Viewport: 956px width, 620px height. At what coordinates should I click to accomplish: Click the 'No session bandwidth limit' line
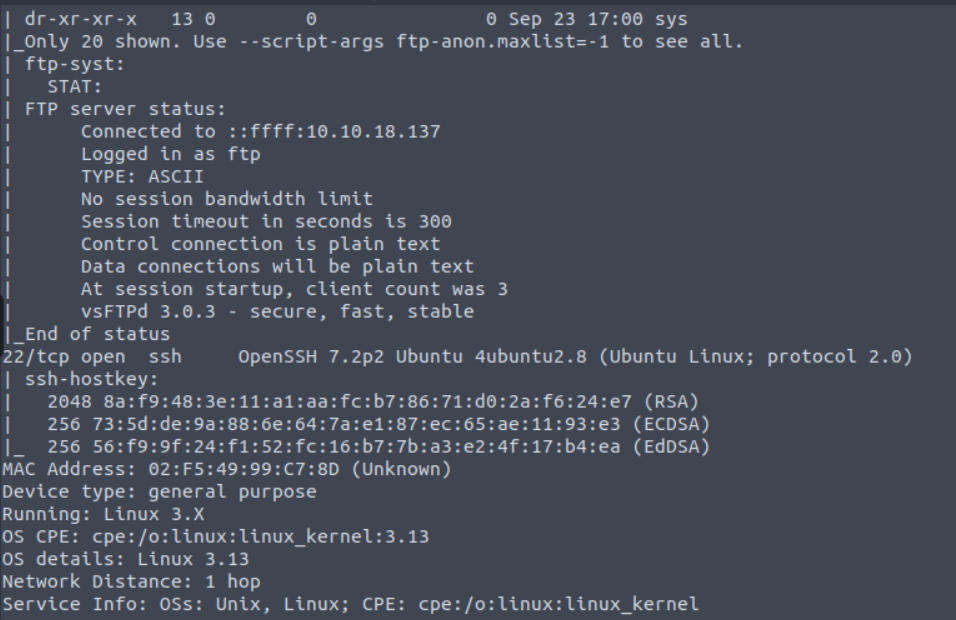click(x=226, y=199)
